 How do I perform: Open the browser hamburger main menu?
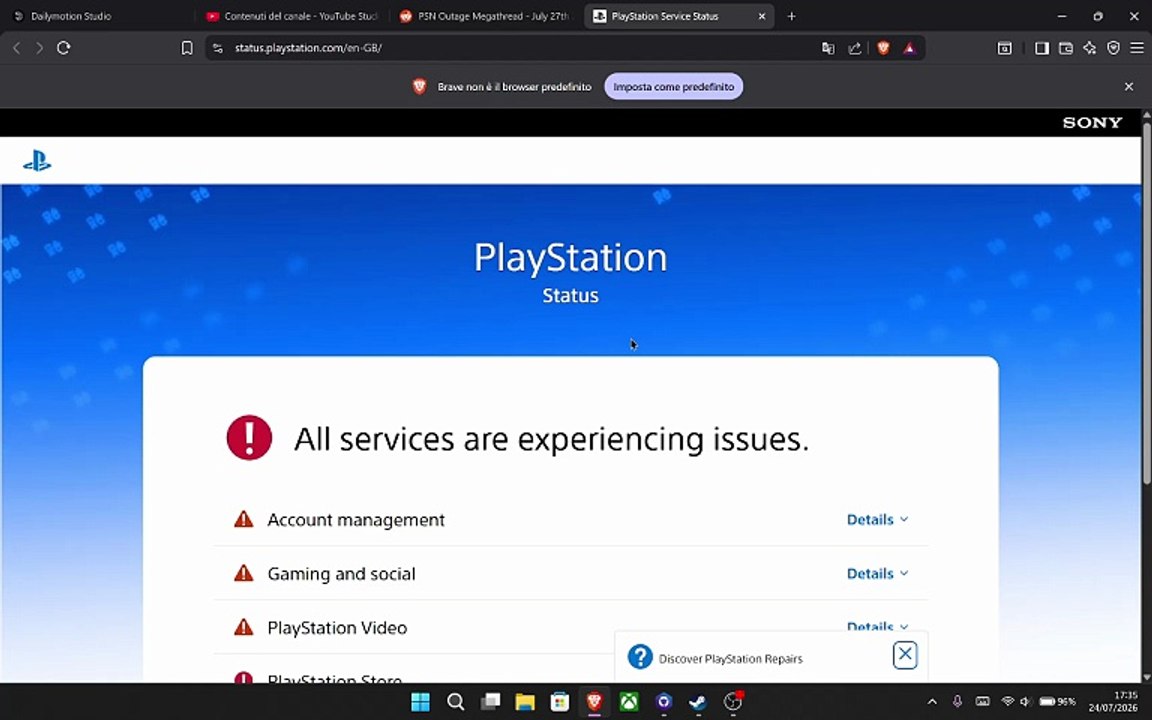[1137, 48]
